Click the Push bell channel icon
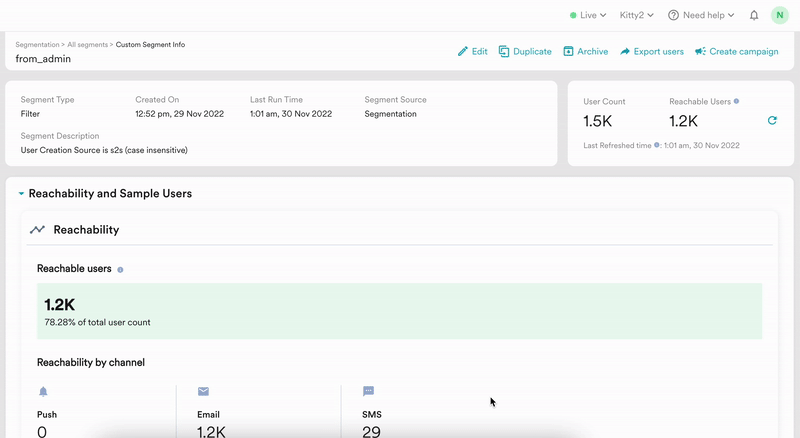The width and height of the screenshot is (800, 438). click(x=43, y=392)
